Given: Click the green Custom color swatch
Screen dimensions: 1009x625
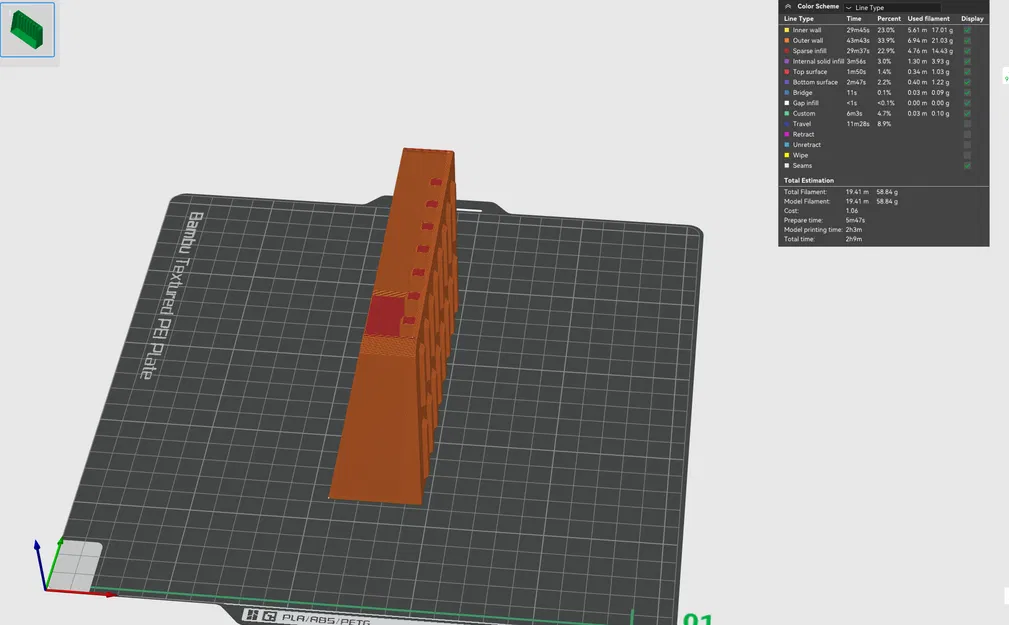Looking at the screenshot, I should point(786,113).
